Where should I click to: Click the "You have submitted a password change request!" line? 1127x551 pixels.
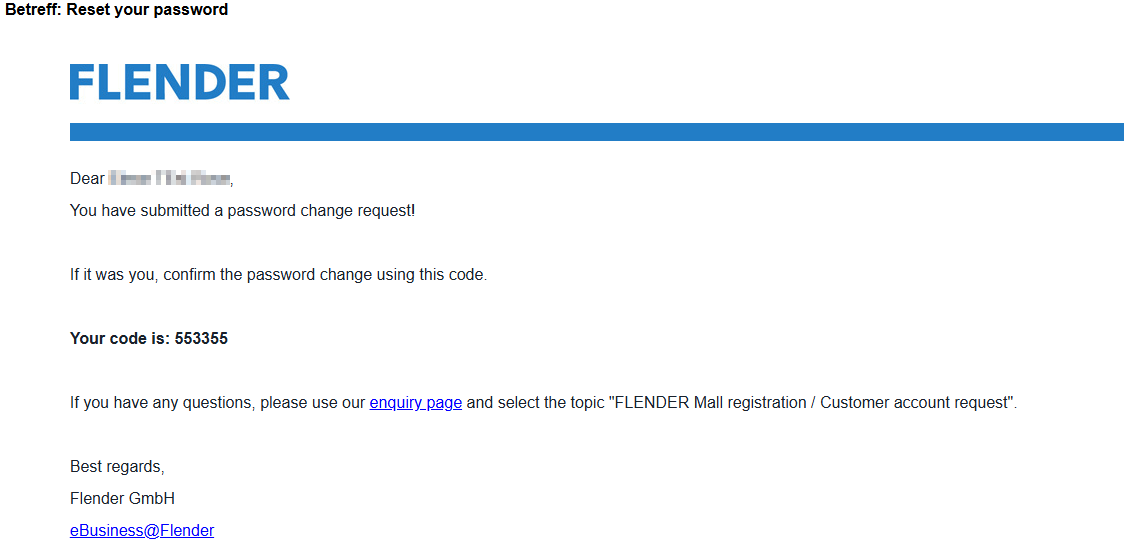[x=242, y=211]
